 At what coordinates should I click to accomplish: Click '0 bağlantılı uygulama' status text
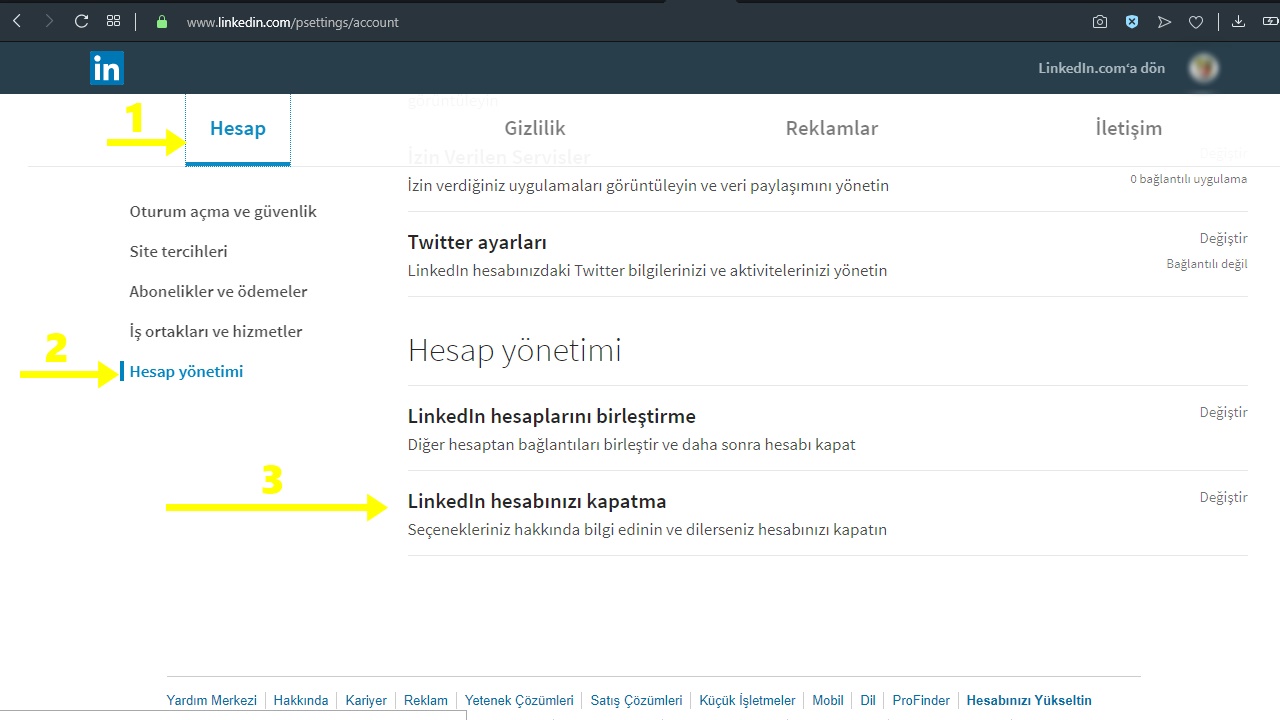pyautogui.click(x=1188, y=179)
